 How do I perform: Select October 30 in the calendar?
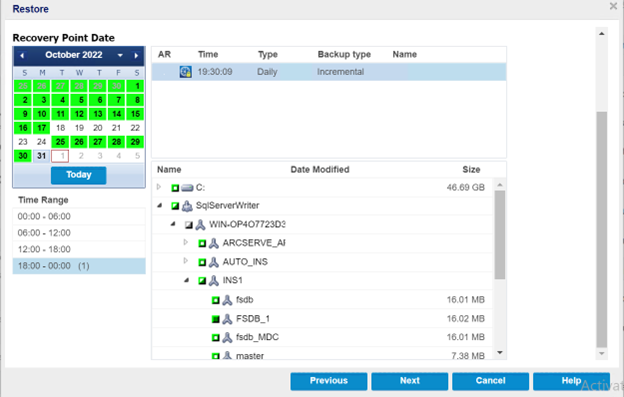coord(23,156)
